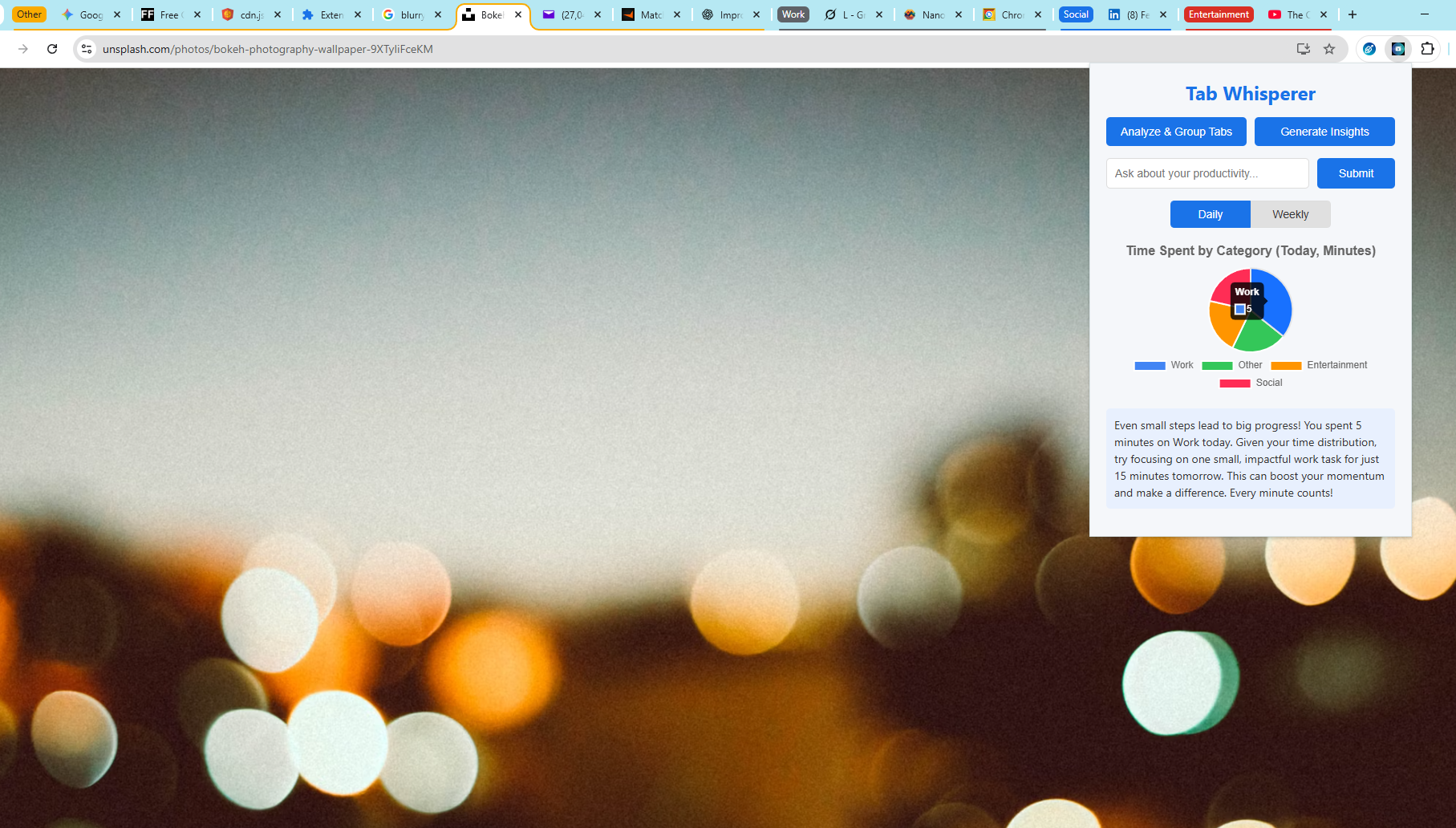This screenshot has width=1456, height=828.
Task: Bookmark this page using the star icon
Action: 1330,49
